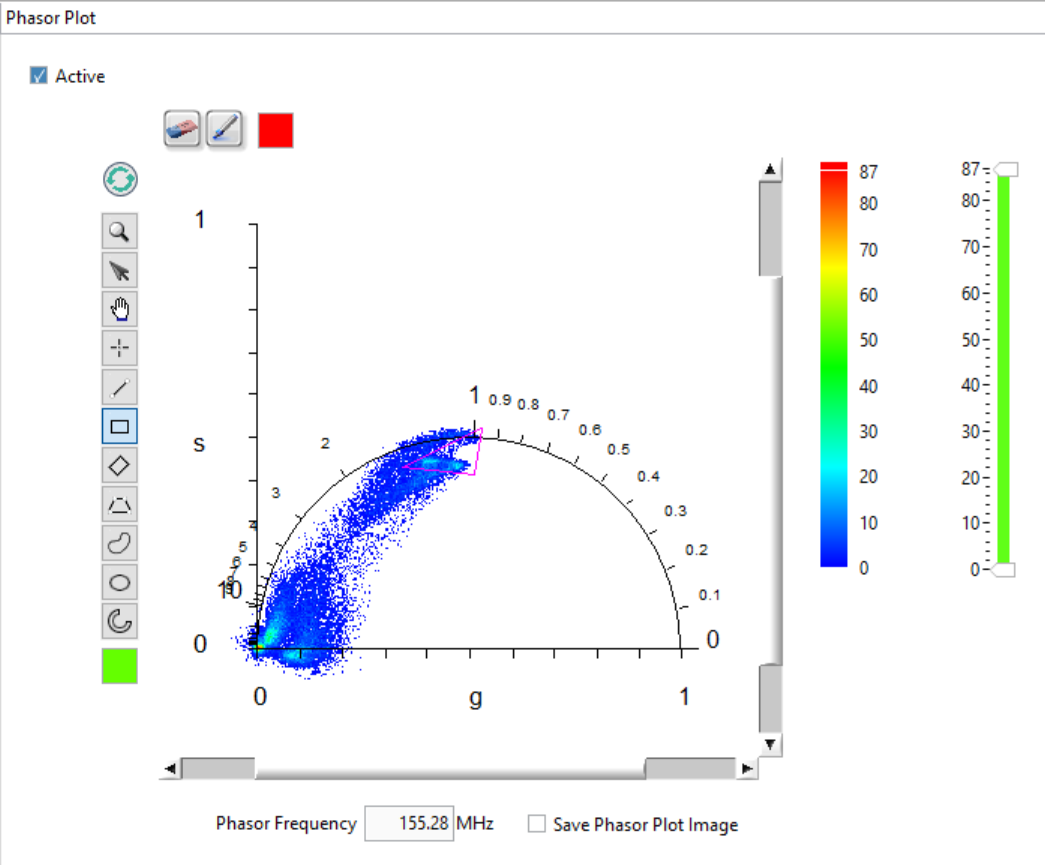Click the Phasor Plot title text

pyautogui.click(x=51, y=18)
